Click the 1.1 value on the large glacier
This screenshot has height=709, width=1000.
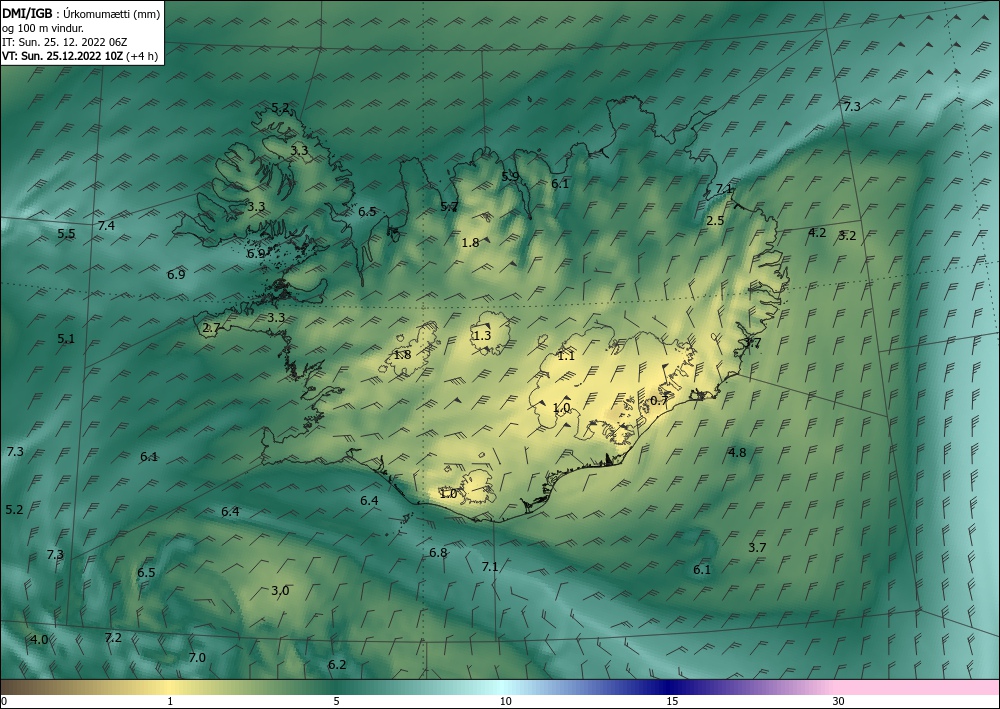566,356
